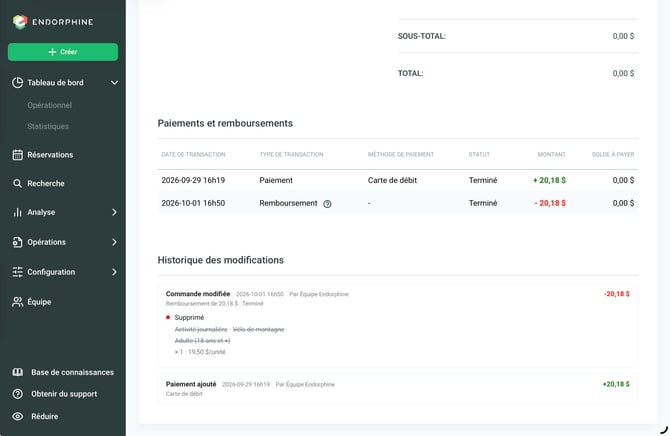The width and height of the screenshot is (670, 436).
Task: Click the Méthode de paiement column header
Action: [x=401, y=154]
